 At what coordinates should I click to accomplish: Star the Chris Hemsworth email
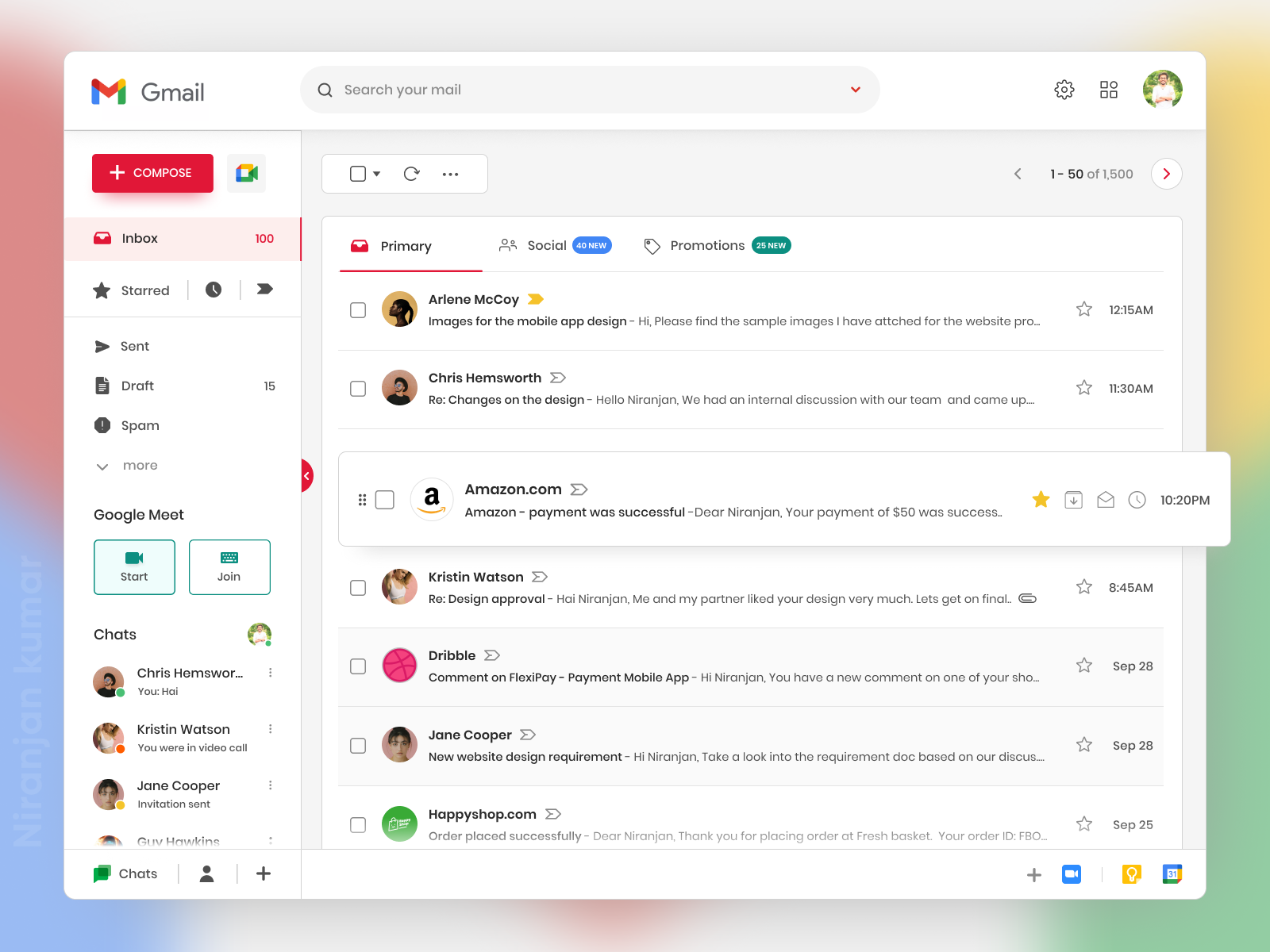(1084, 388)
